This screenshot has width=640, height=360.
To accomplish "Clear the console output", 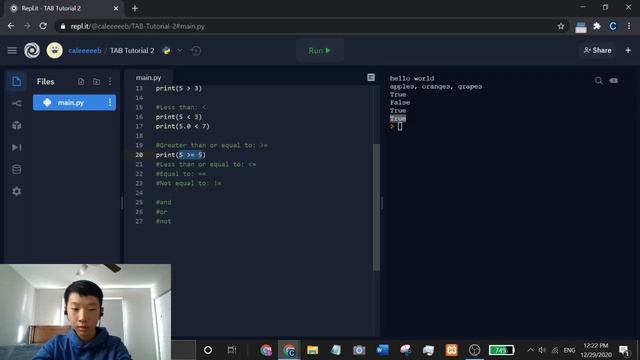I will [613, 81].
